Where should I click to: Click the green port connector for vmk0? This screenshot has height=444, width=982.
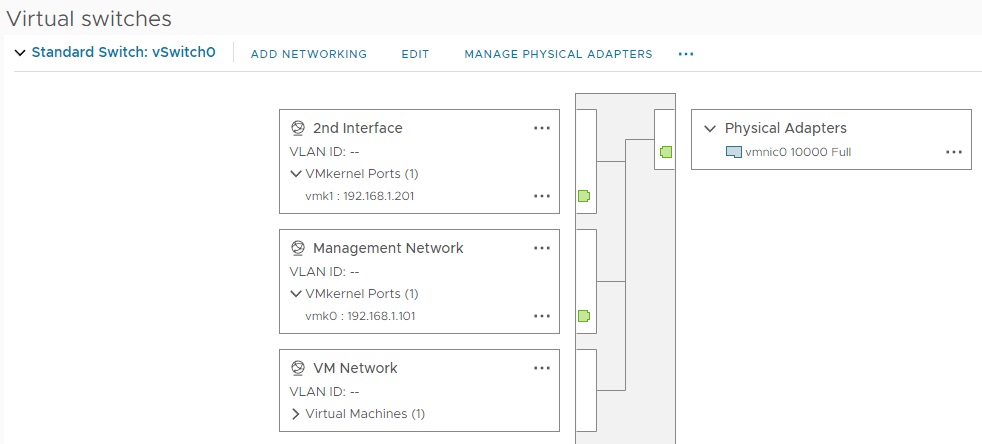coord(583,316)
